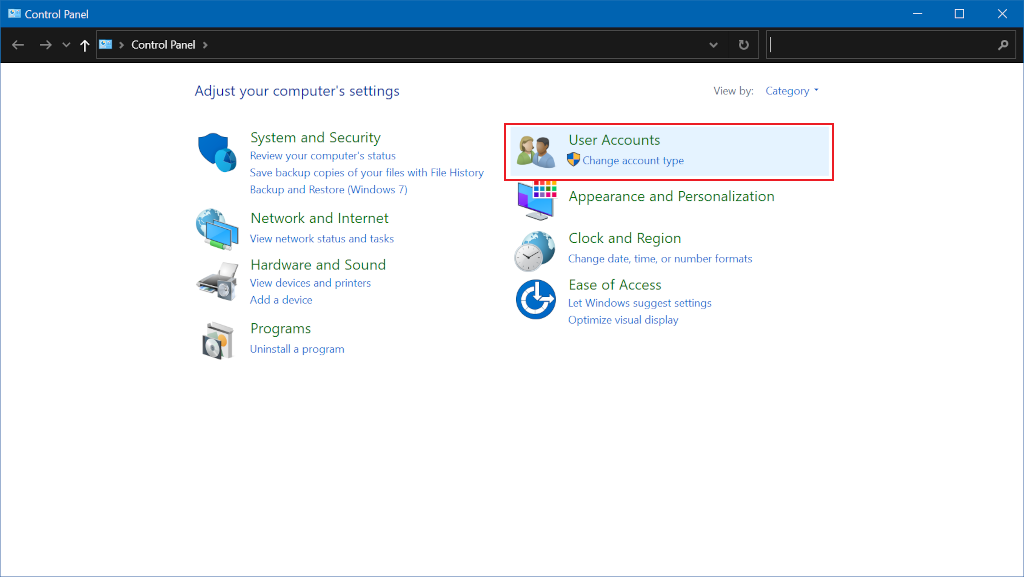Open Hardware and Sound category

(x=318, y=265)
